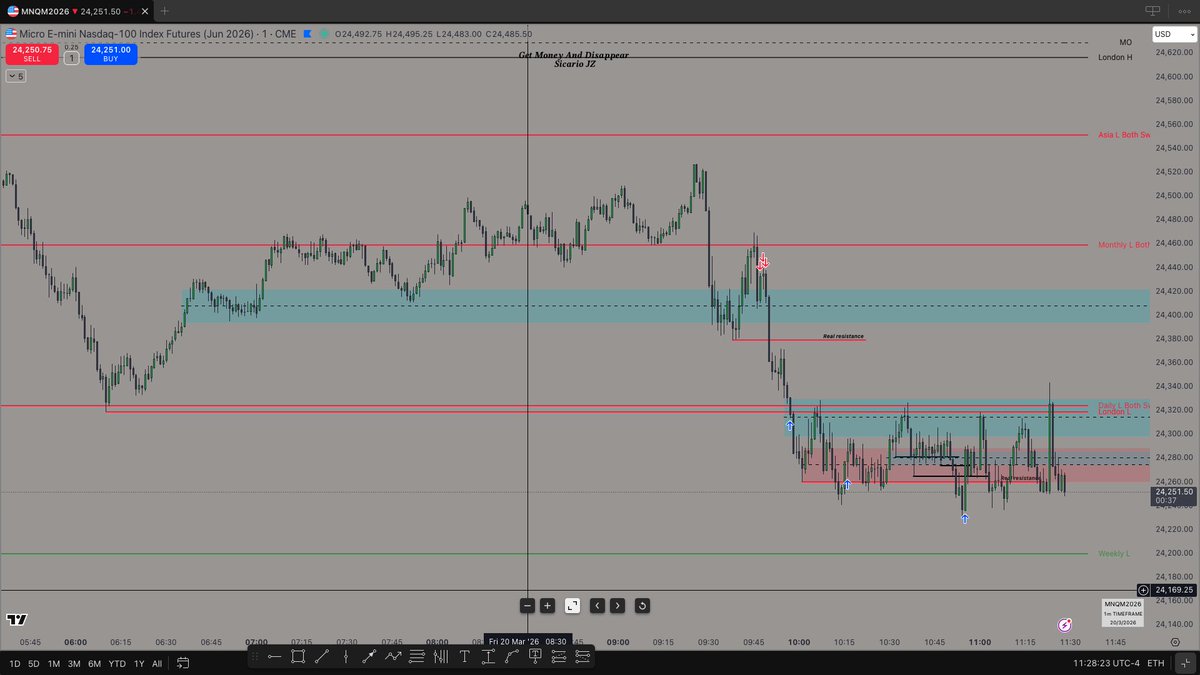Reset the chart view
The image size is (1200, 675).
click(x=642, y=605)
